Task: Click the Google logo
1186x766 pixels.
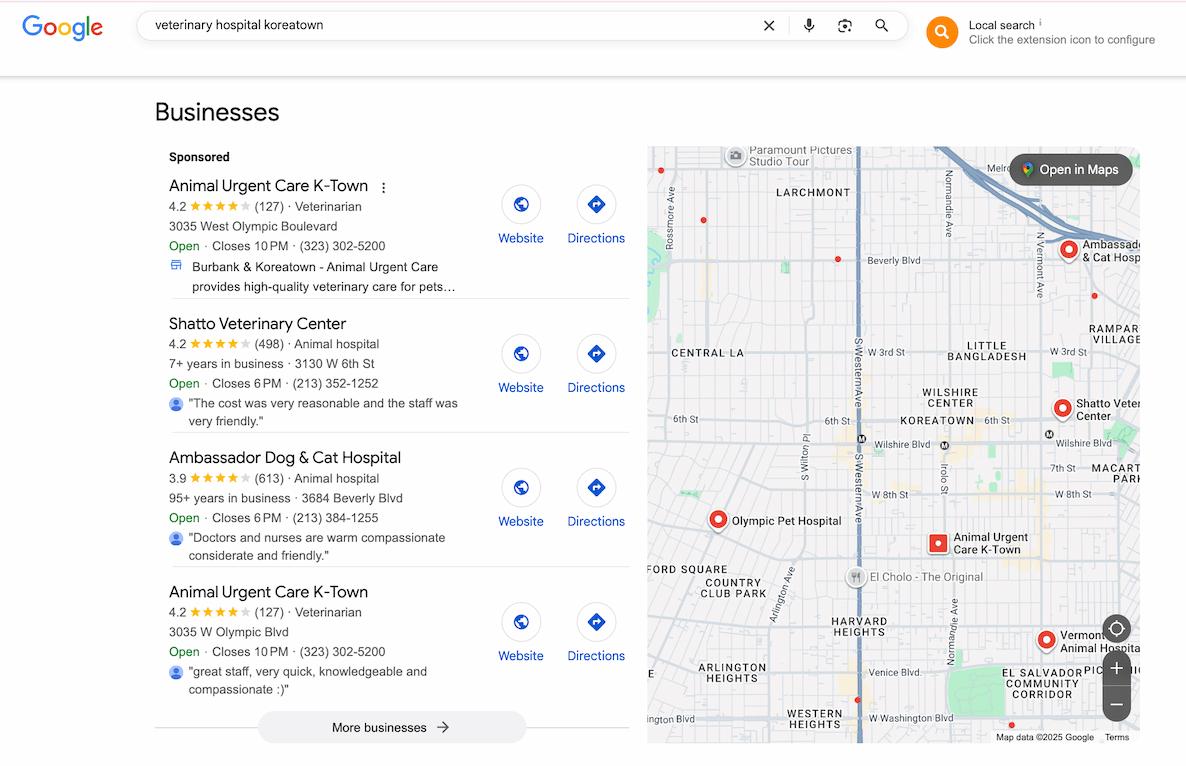Action: coord(63,27)
